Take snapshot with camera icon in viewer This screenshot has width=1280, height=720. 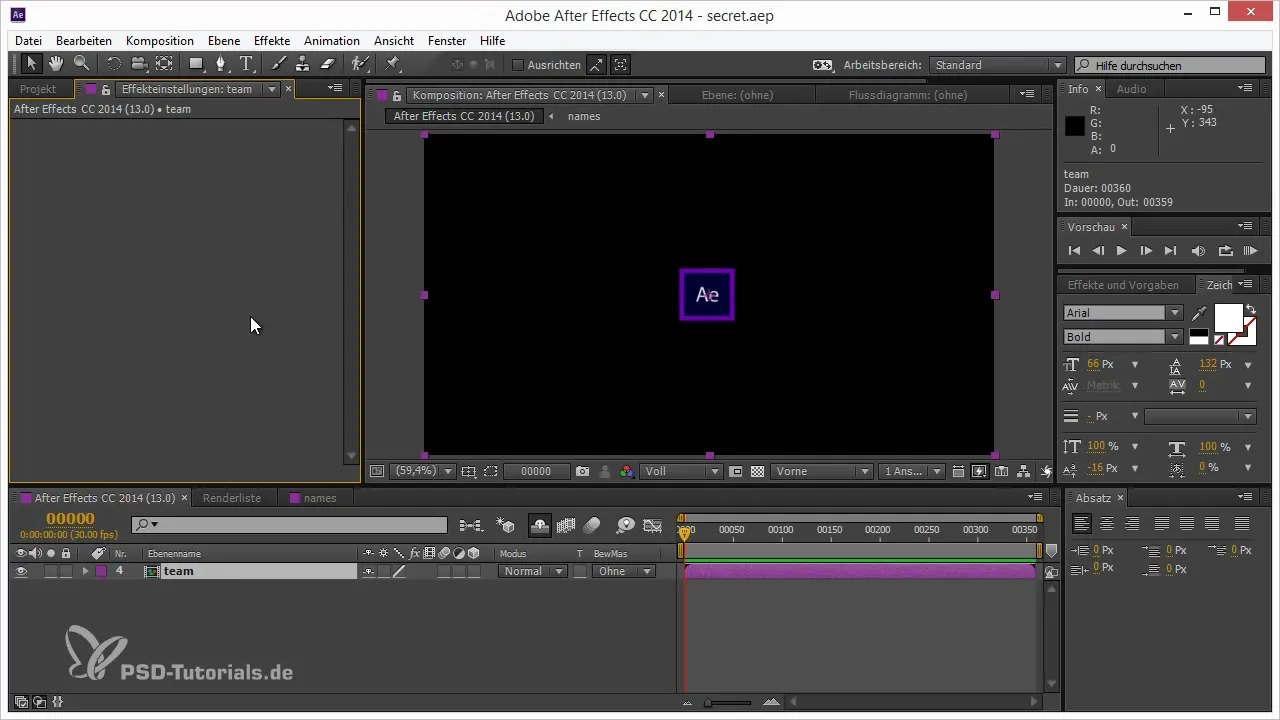point(582,471)
